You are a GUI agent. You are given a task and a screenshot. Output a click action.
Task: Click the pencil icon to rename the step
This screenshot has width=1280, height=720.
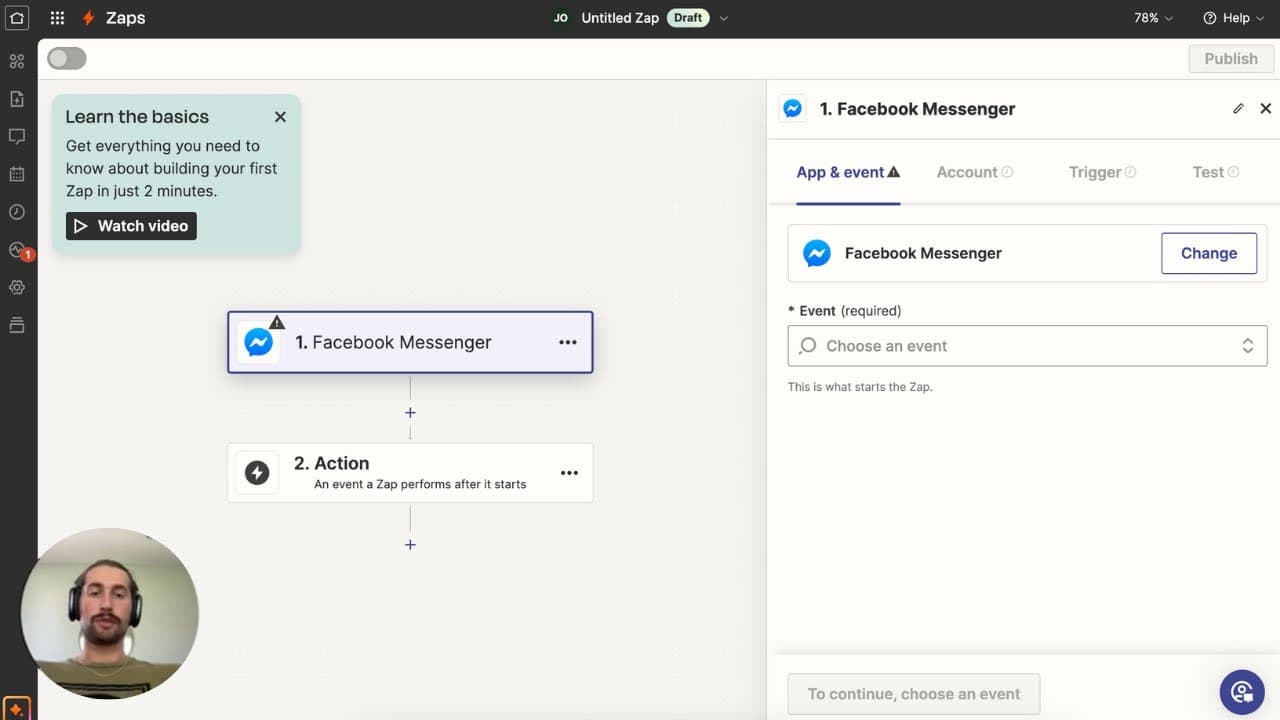(1238, 108)
